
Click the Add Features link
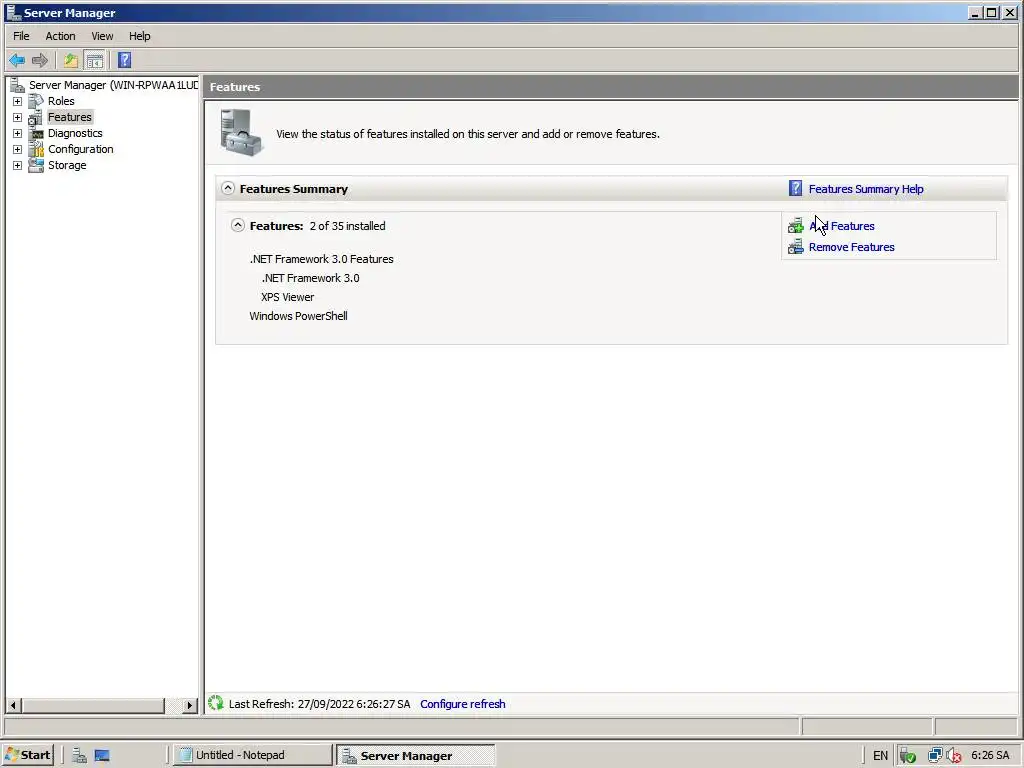point(842,226)
